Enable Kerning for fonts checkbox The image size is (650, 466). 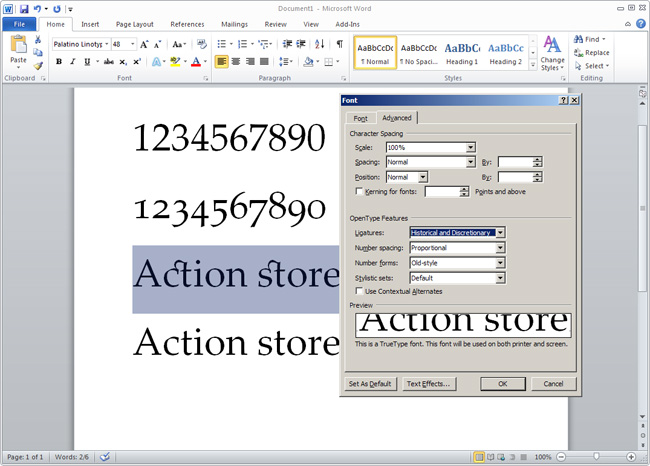click(x=359, y=191)
